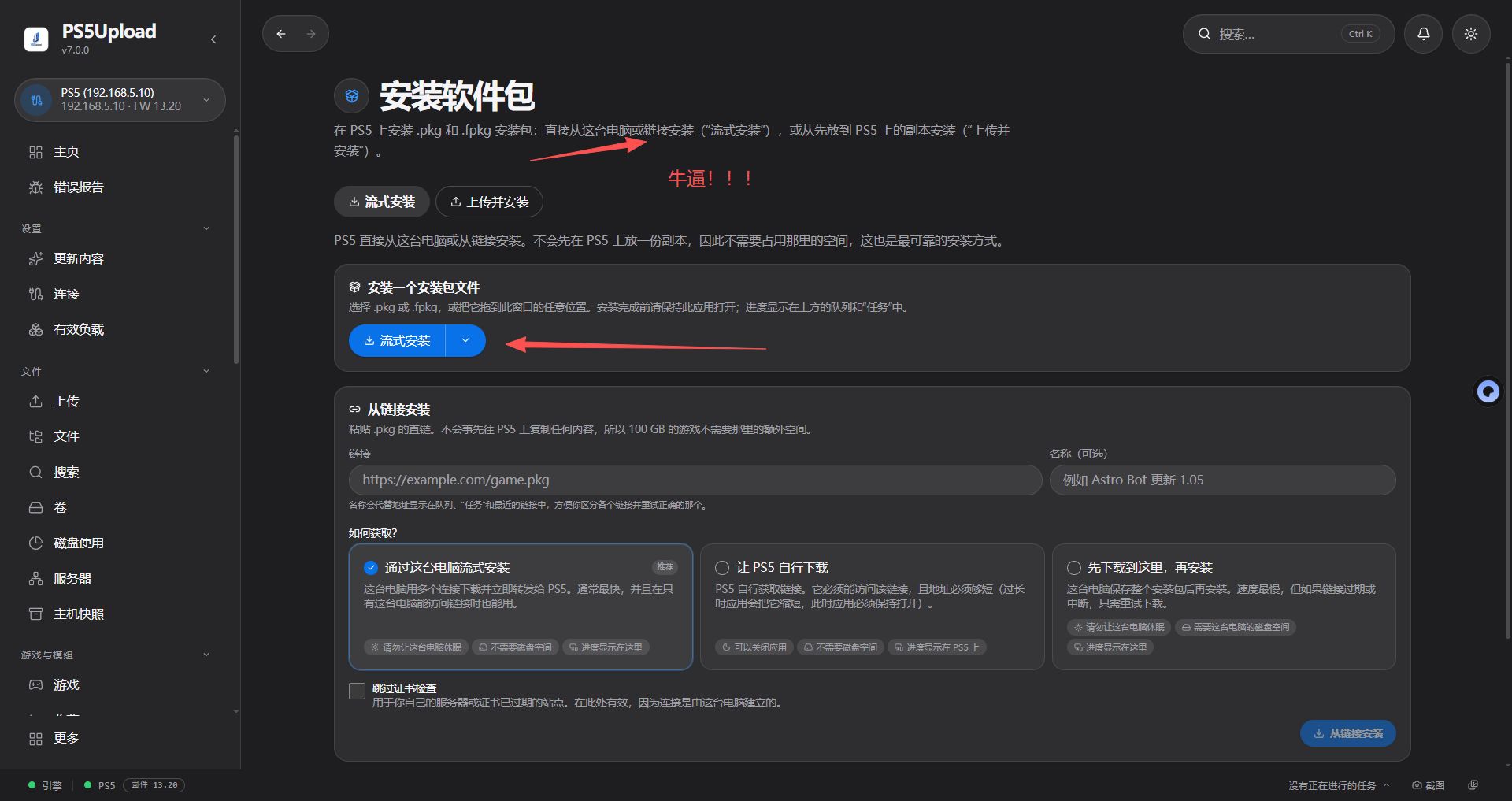Focus the 搜索... search box
This screenshot has height=801, width=1512.
[x=1288, y=34]
